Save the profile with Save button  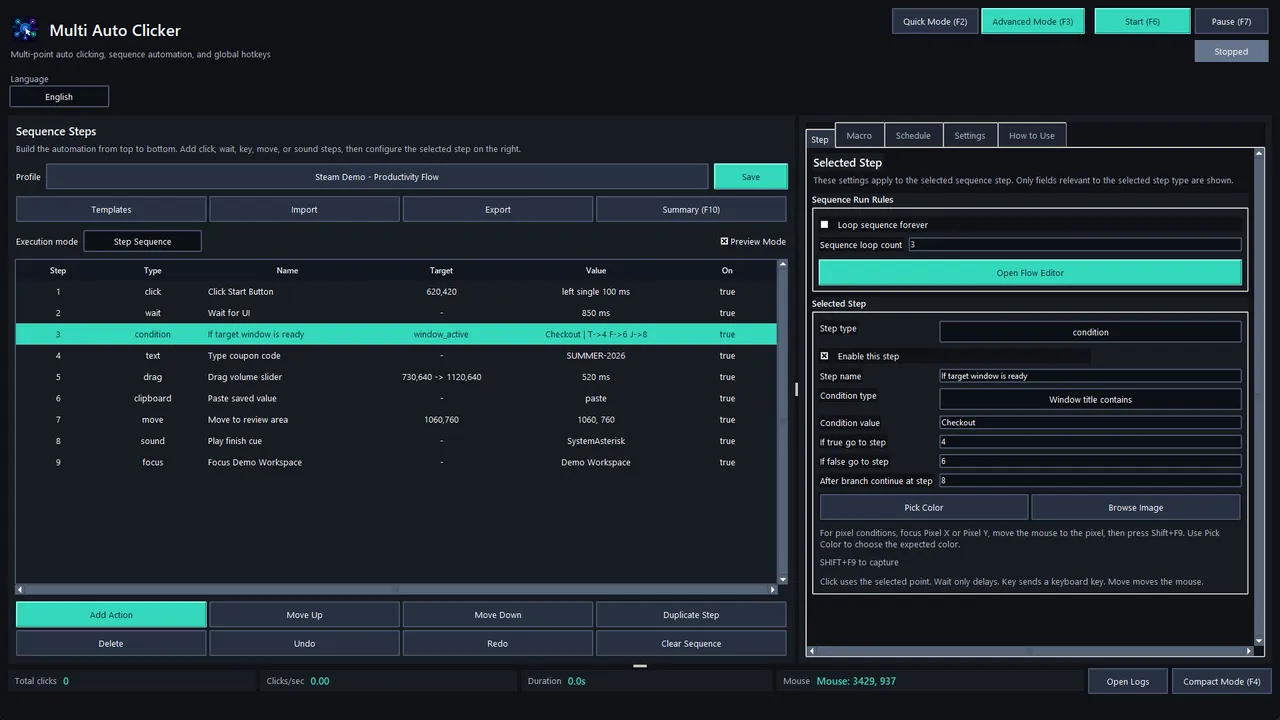pos(751,177)
